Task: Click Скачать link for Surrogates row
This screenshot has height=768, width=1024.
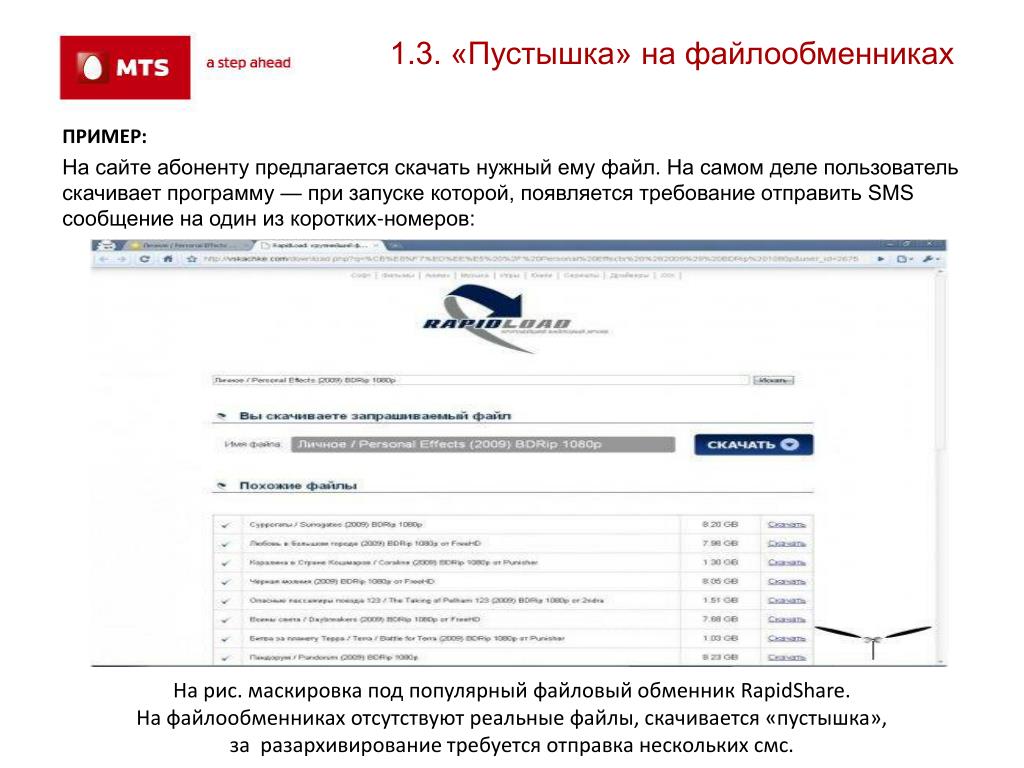Action: (786, 524)
